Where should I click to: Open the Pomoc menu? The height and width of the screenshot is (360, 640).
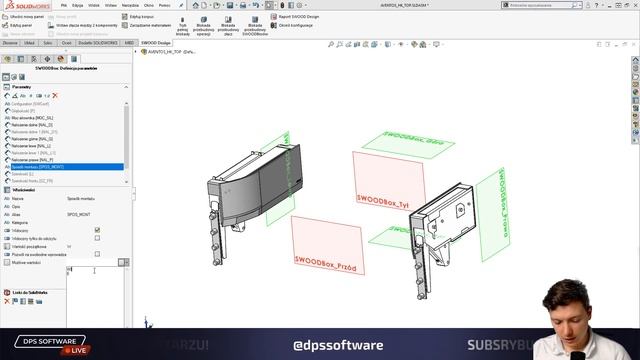pyautogui.click(x=164, y=5)
